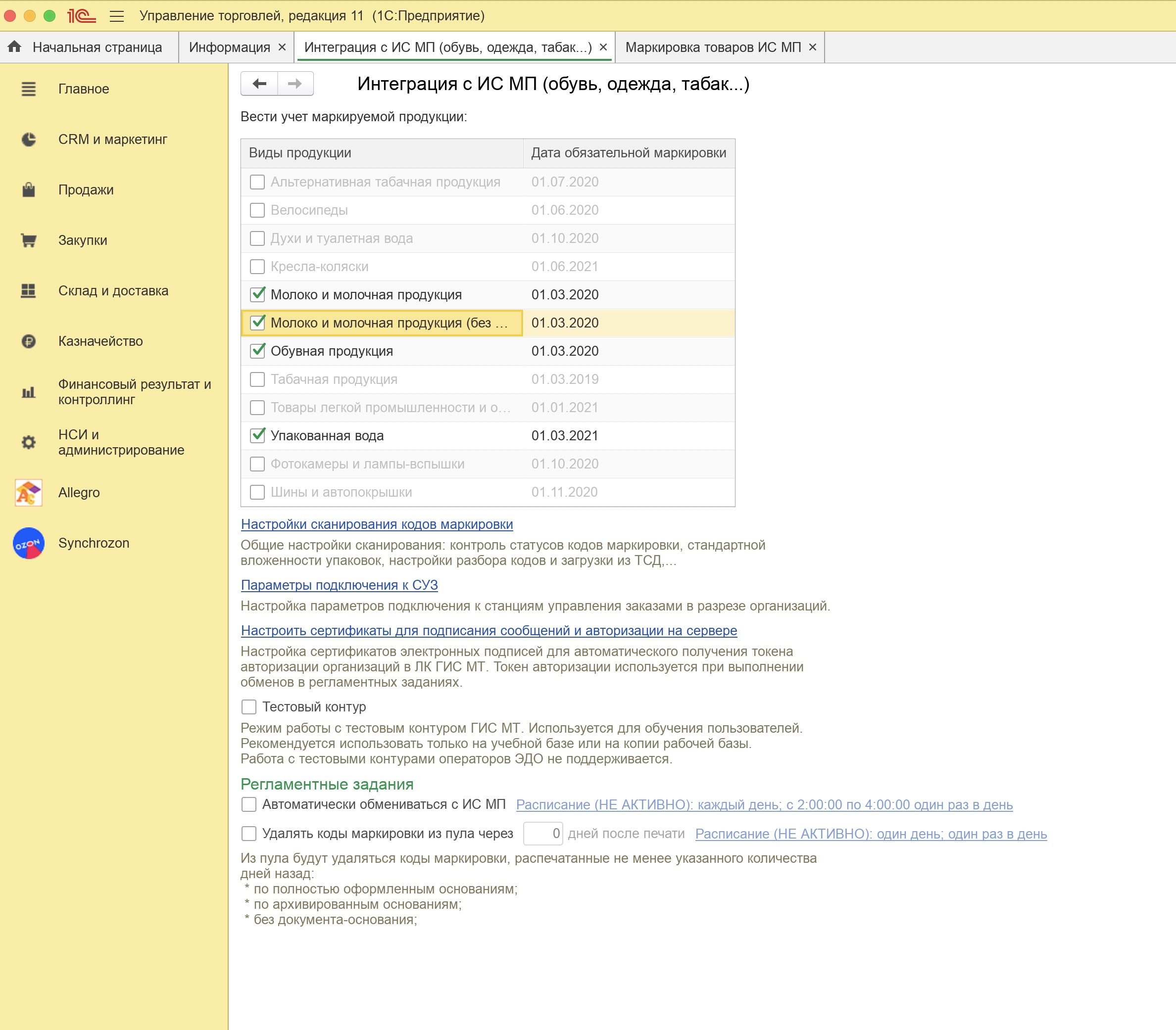The width and height of the screenshot is (1176, 1030).
Task: Open Настройки сканирования кодов маркировки link
Action: (x=377, y=524)
